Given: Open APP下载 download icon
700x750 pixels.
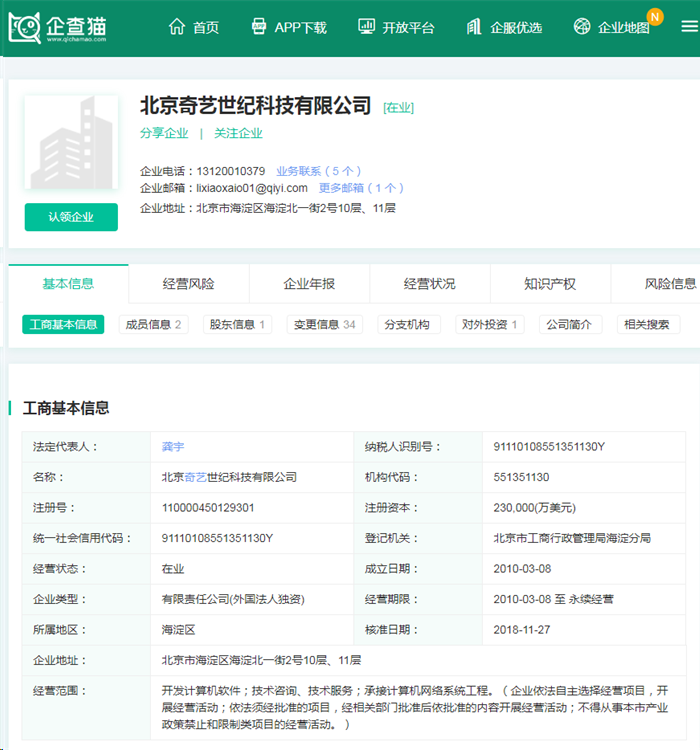Looking at the screenshot, I should (259, 27).
